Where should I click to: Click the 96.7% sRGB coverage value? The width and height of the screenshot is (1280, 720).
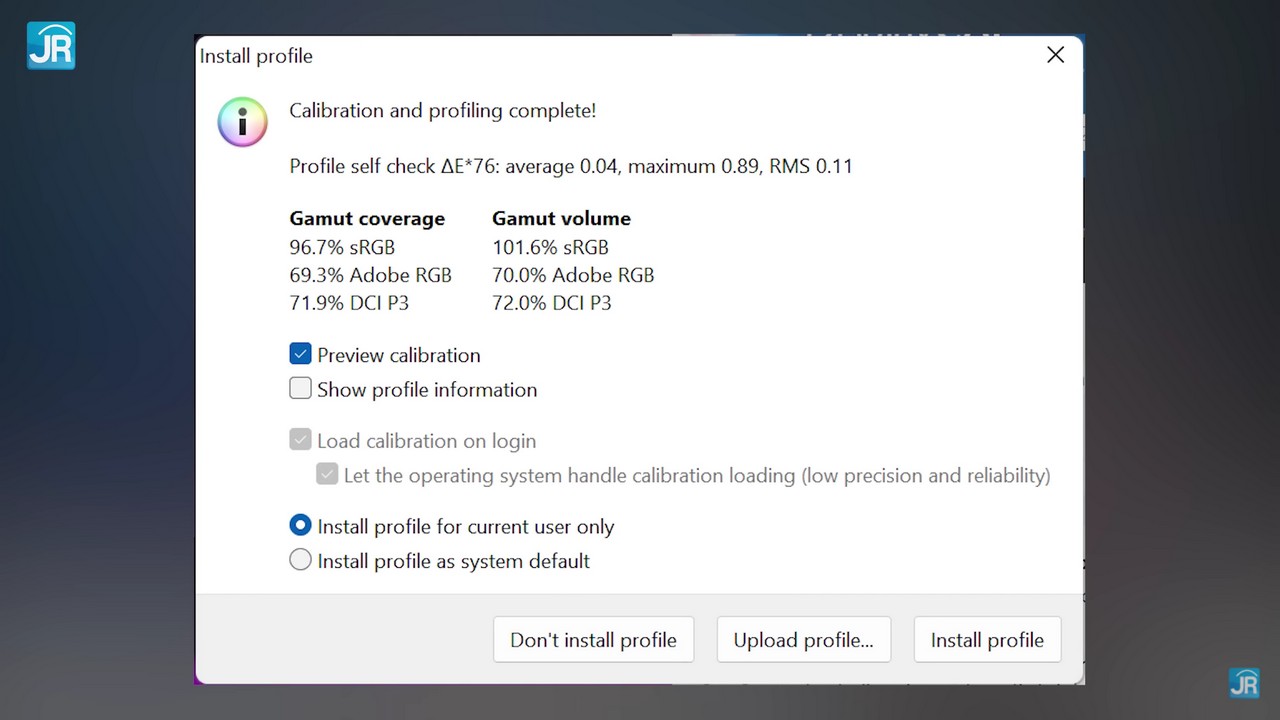(x=342, y=247)
